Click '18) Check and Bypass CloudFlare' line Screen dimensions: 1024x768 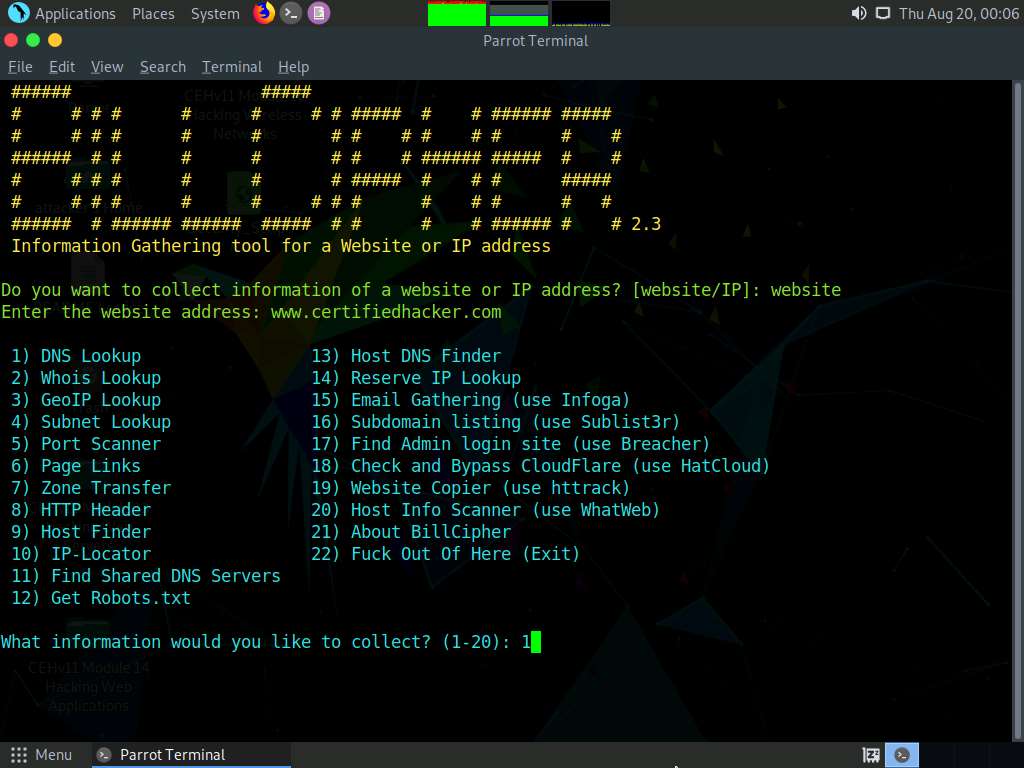click(x=540, y=466)
